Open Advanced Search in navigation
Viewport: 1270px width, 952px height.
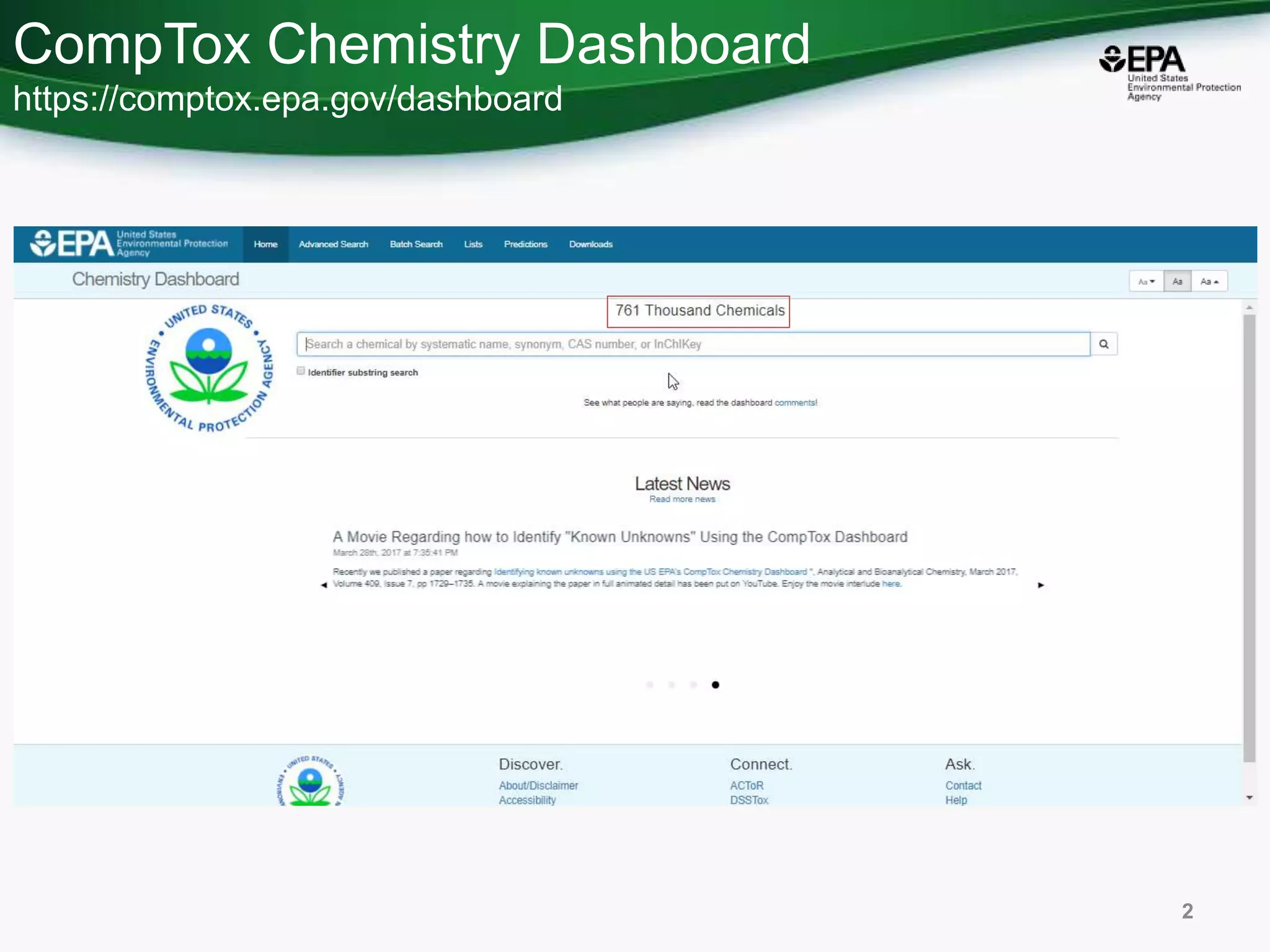tap(334, 244)
